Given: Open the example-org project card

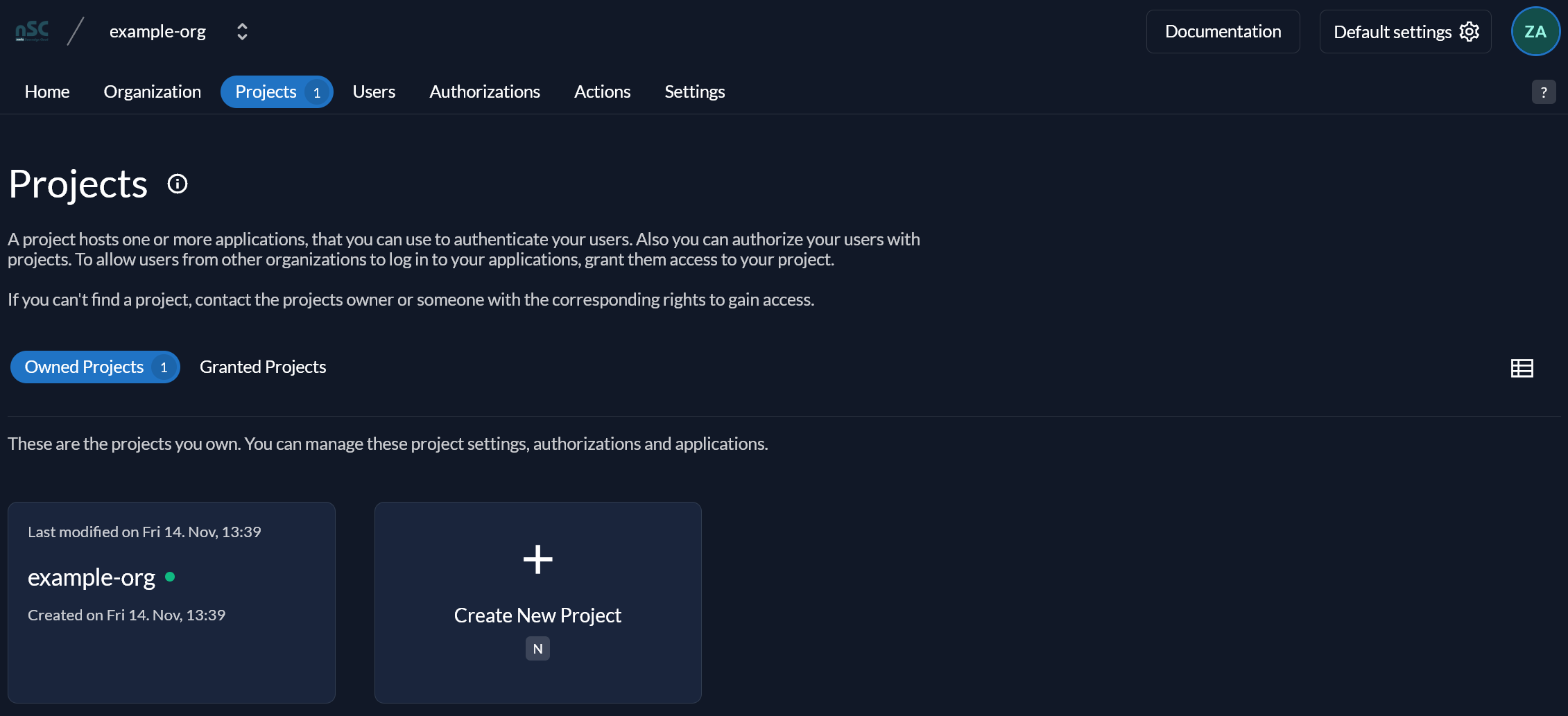Looking at the screenshot, I should 171,602.
